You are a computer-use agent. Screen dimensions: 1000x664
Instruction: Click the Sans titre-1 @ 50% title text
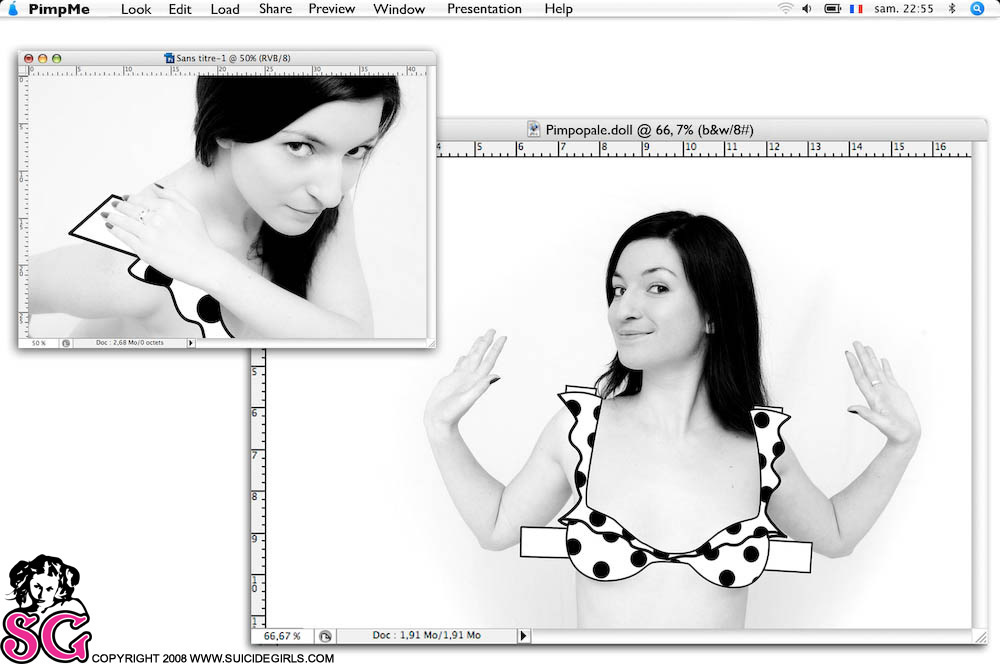[x=233, y=58]
